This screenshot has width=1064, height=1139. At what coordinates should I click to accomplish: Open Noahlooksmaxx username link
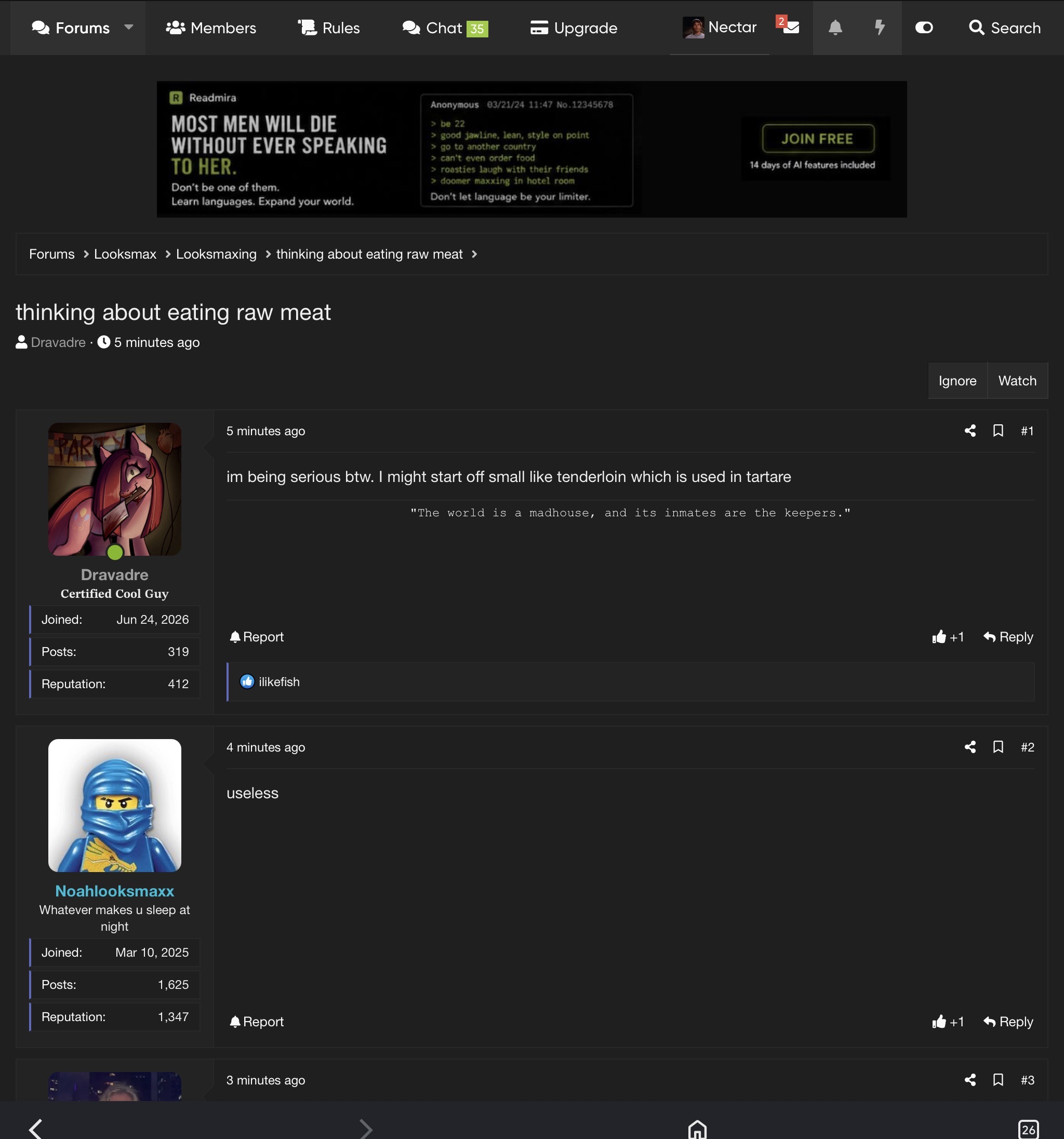click(115, 891)
